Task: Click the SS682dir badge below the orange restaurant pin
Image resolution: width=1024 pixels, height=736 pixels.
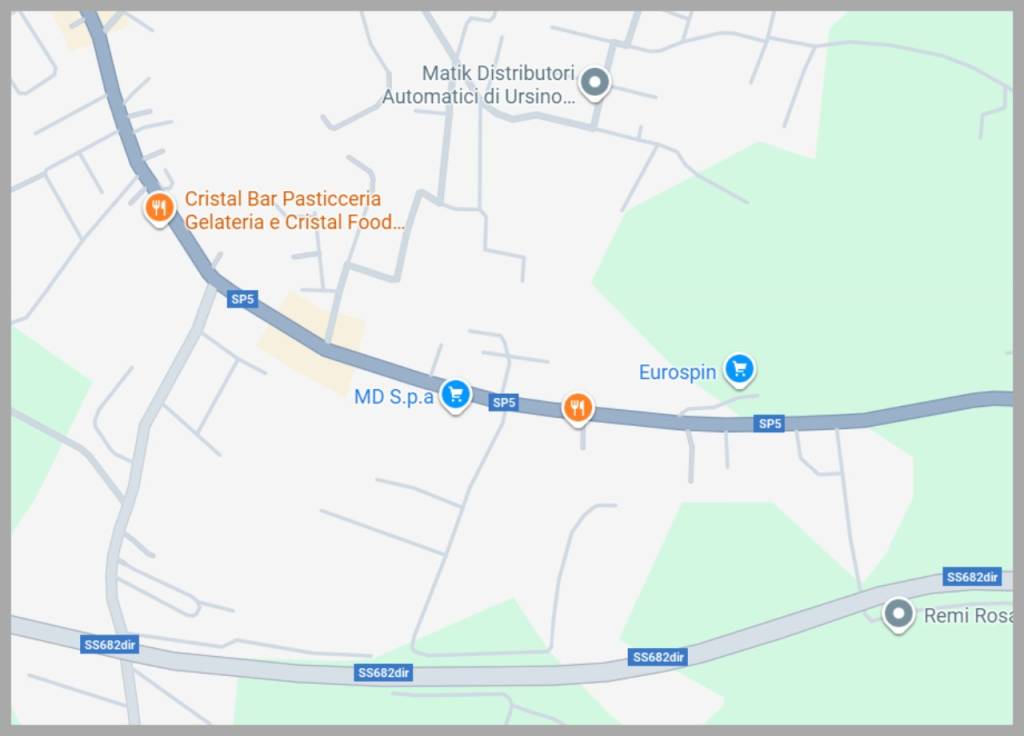Action: point(658,657)
